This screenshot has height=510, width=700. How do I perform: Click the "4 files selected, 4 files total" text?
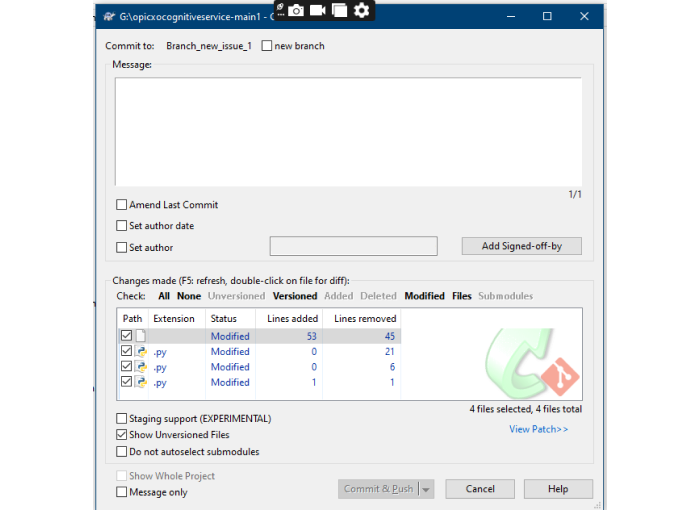pyautogui.click(x=525, y=409)
